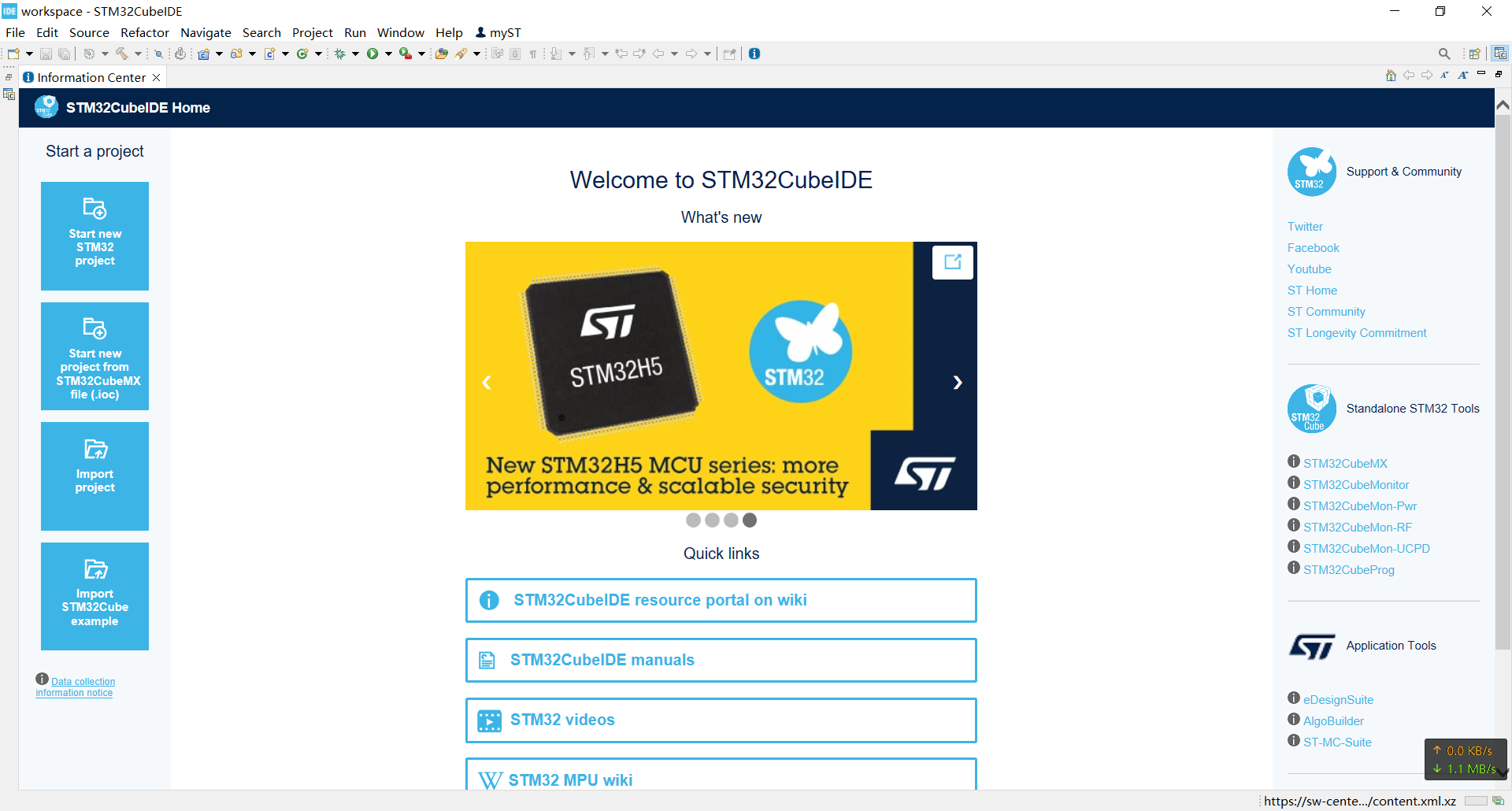This screenshot has width=1512, height=811.
Task: Select the Information Center tab
Action: pos(91,77)
